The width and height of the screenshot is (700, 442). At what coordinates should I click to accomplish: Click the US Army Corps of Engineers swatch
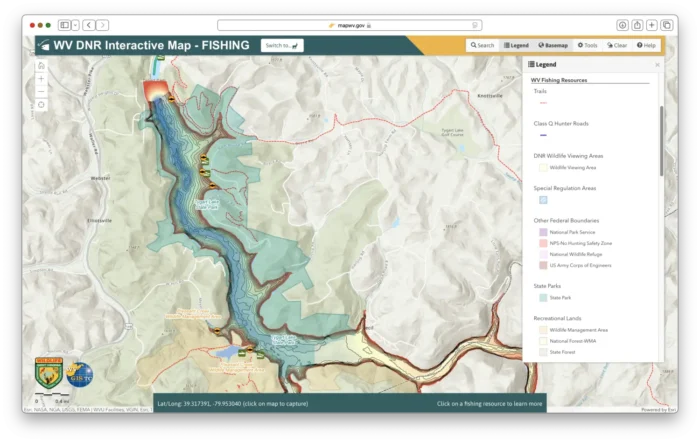tap(543, 265)
